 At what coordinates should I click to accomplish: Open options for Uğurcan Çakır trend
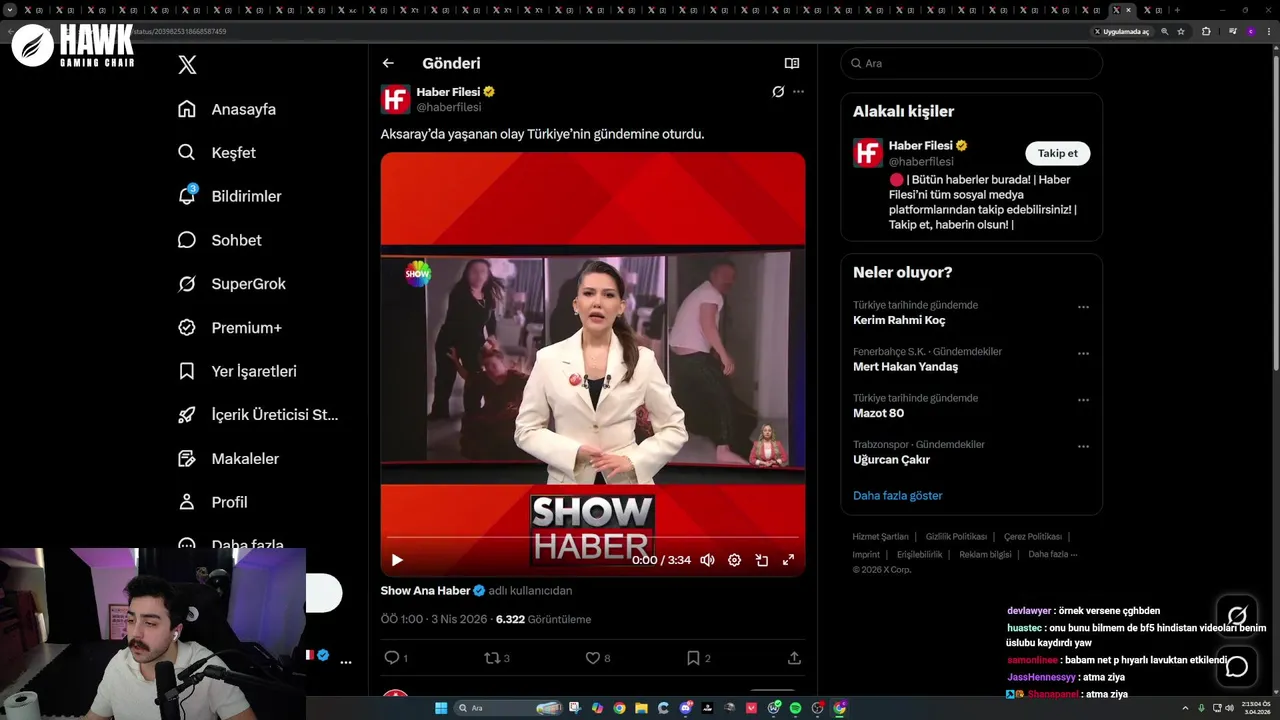pyautogui.click(x=1083, y=447)
